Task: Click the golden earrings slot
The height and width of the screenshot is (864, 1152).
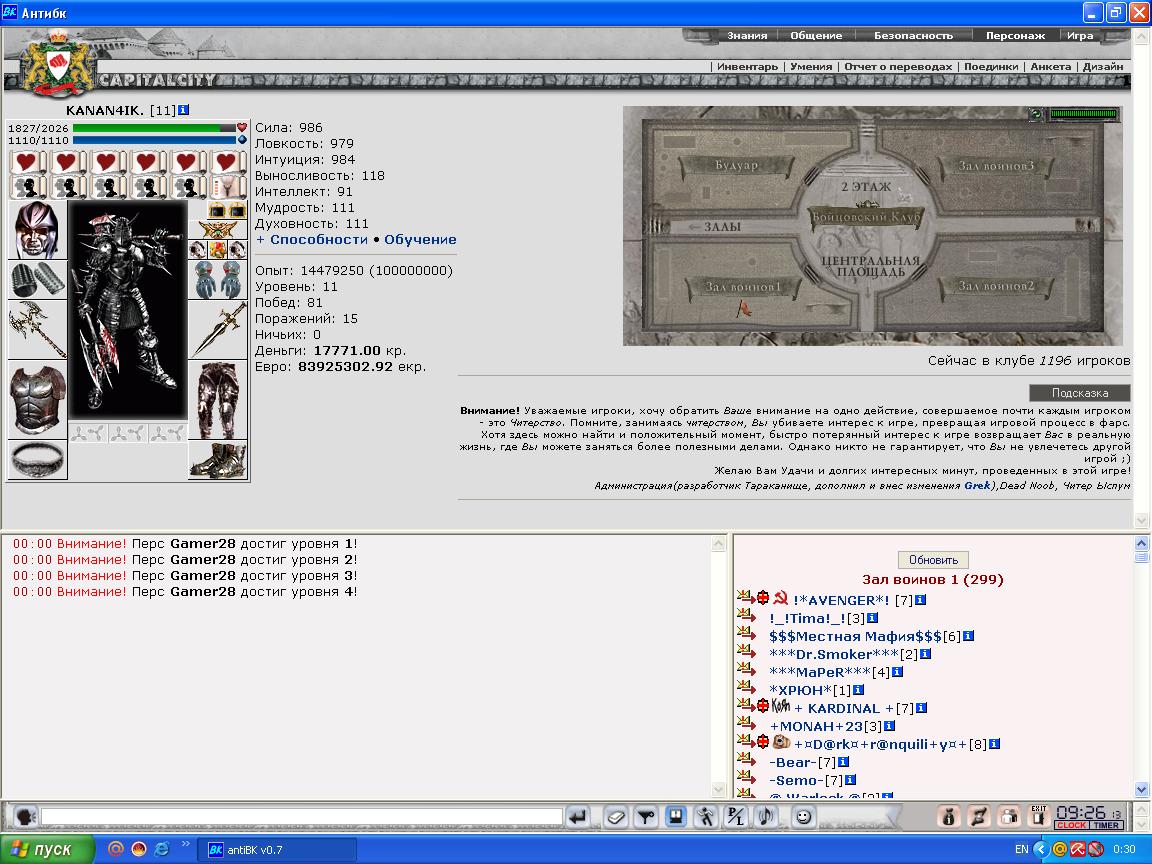Action: [x=227, y=211]
